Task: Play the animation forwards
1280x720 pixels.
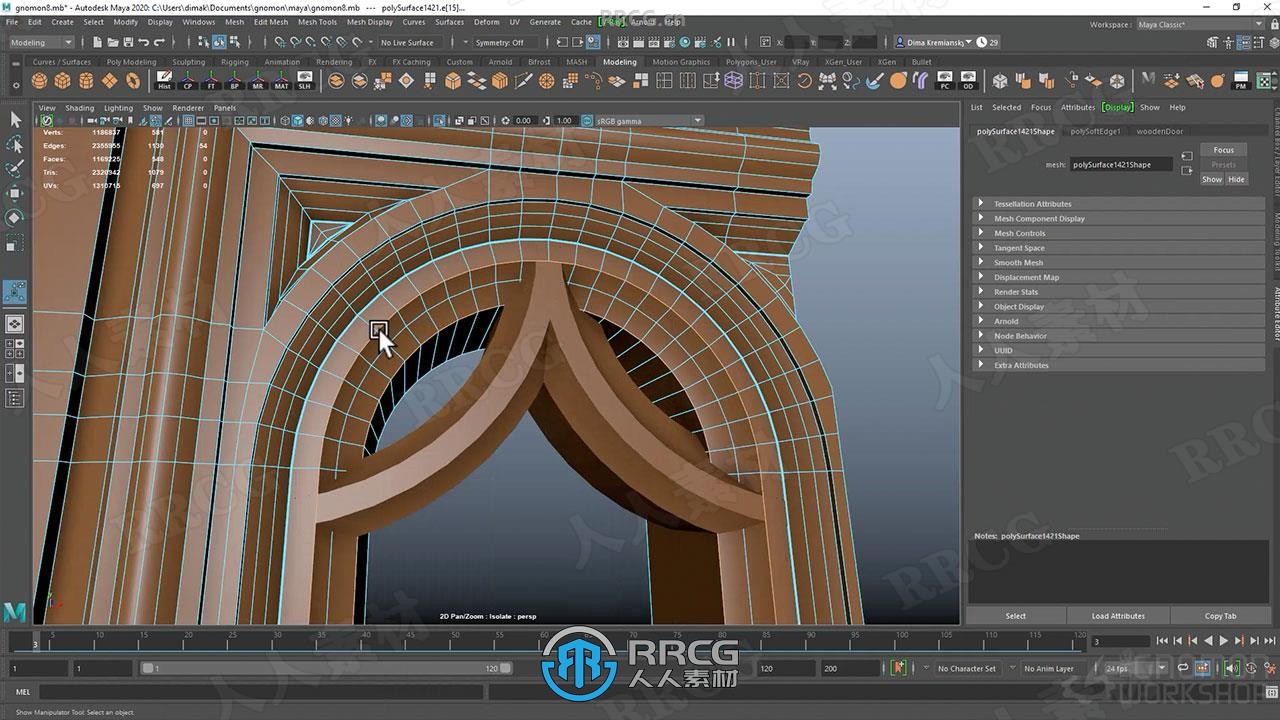Action: click(x=1223, y=641)
